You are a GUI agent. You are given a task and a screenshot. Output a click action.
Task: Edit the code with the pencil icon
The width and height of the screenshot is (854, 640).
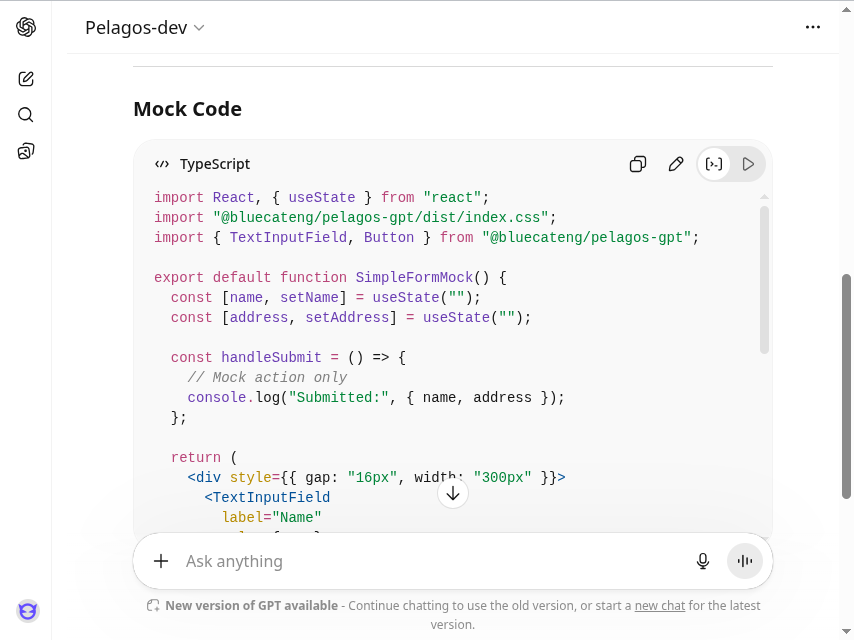676,164
